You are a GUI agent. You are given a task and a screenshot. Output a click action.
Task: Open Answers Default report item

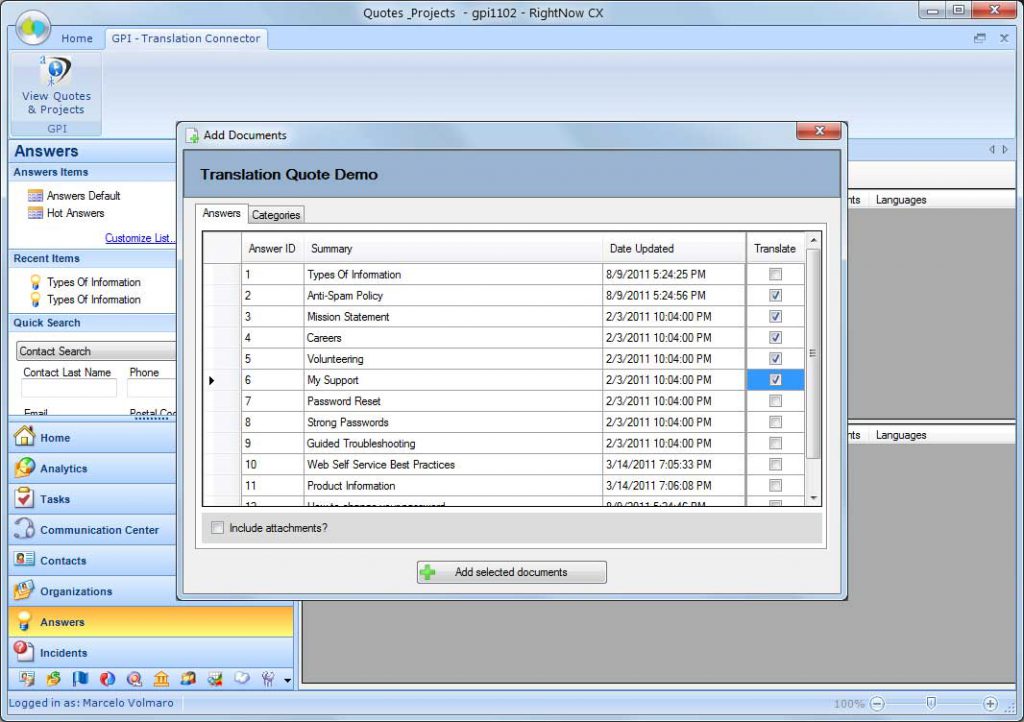[82, 196]
